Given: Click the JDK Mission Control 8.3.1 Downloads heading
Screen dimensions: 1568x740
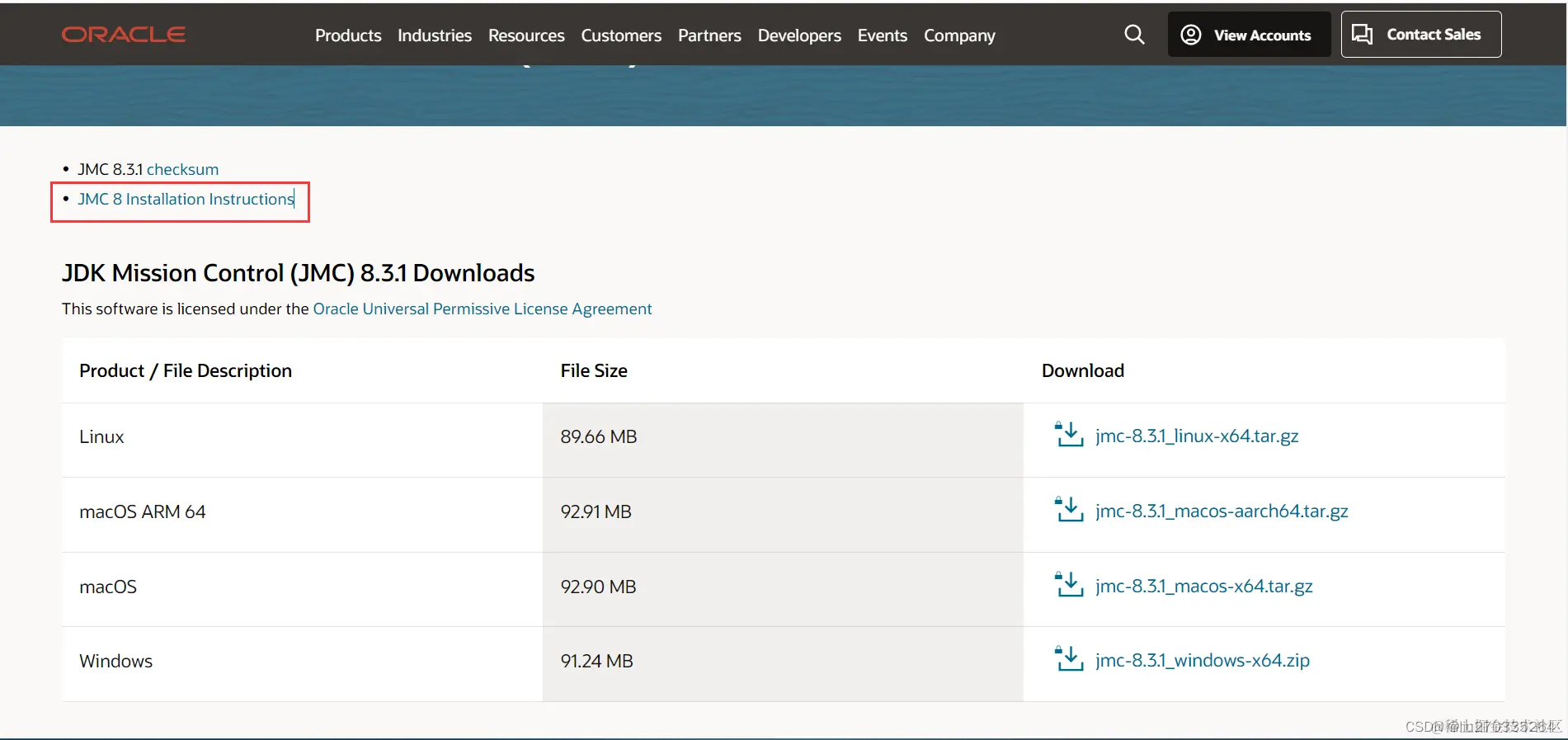Looking at the screenshot, I should click(x=299, y=273).
